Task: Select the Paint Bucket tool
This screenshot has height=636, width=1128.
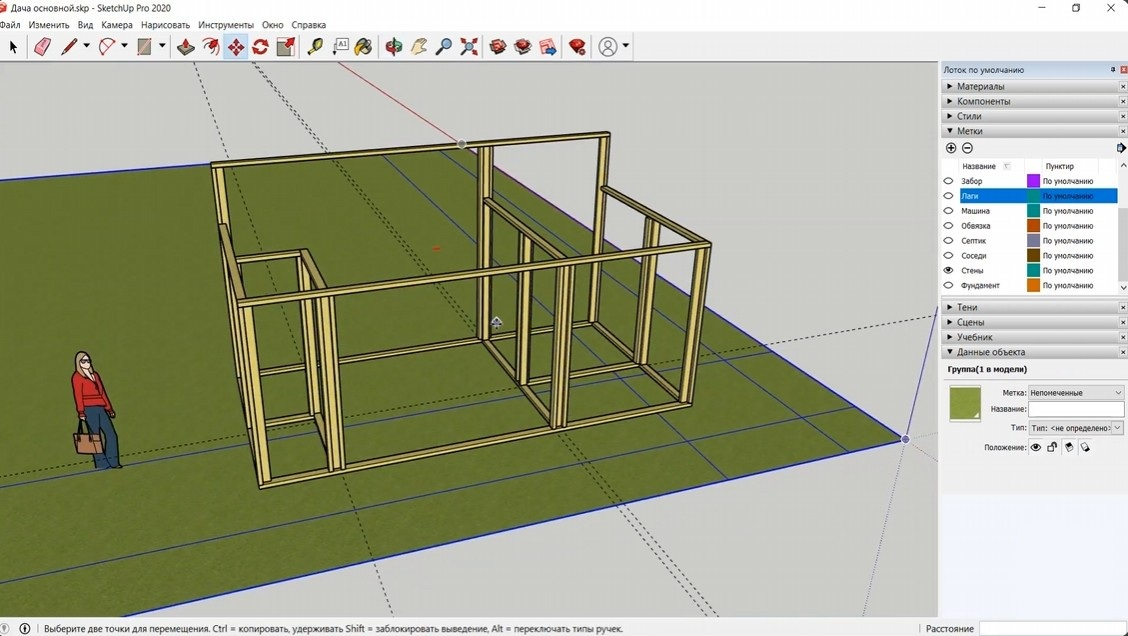Action: click(x=364, y=47)
